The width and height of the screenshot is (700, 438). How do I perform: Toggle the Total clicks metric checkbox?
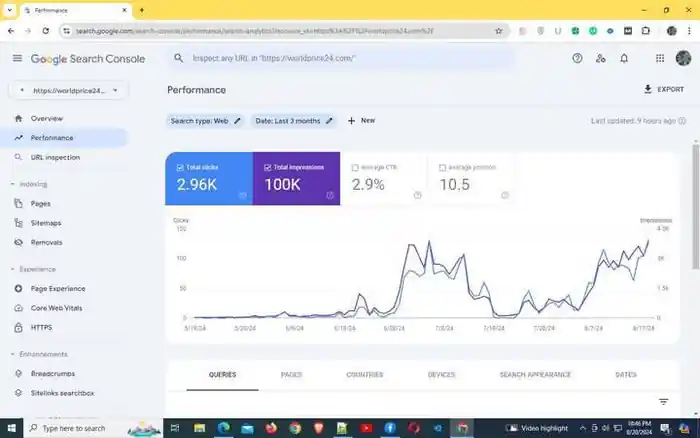(x=180, y=167)
